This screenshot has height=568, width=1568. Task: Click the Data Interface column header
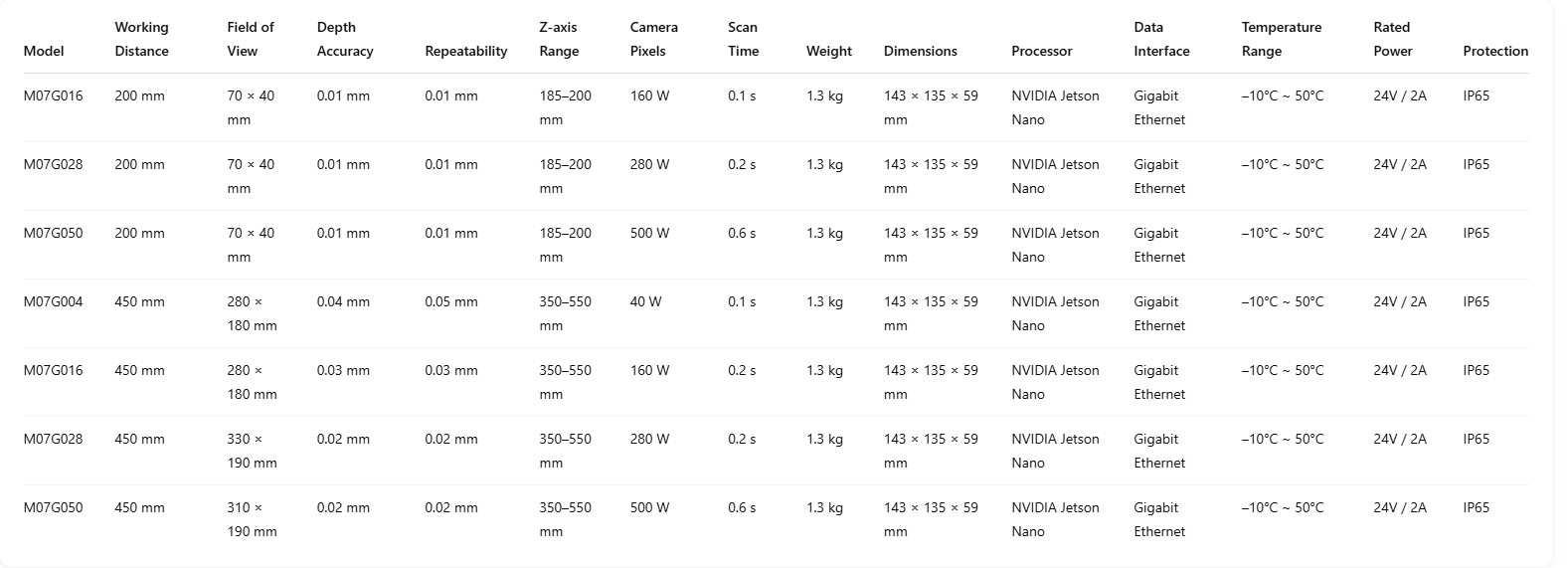click(x=1161, y=39)
